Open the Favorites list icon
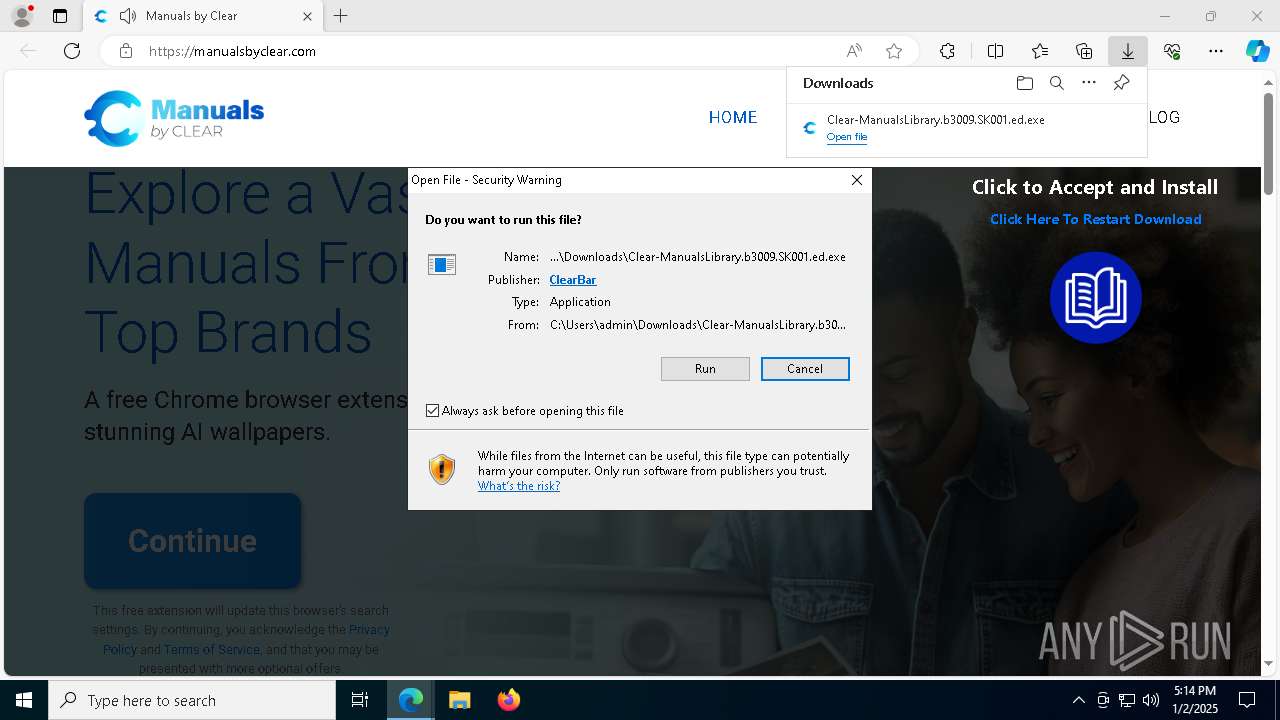The height and width of the screenshot is (720, 1280). pyautogui.click(x=1040, y=51)
